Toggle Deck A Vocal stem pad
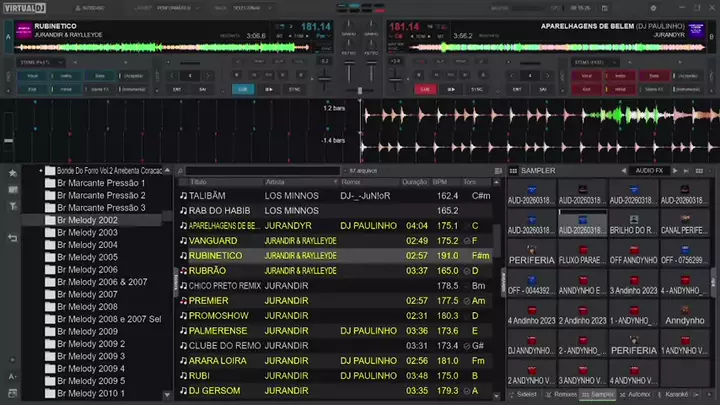This screenshot has height=405, width=720. (x=33, y=76)
